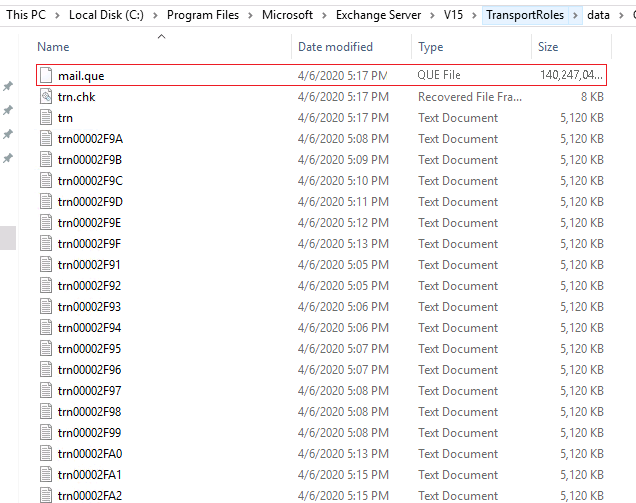Navigate to Exchange Server breadcrumb
The width and height of the screenshot is (636, 503).
[378, 15]
